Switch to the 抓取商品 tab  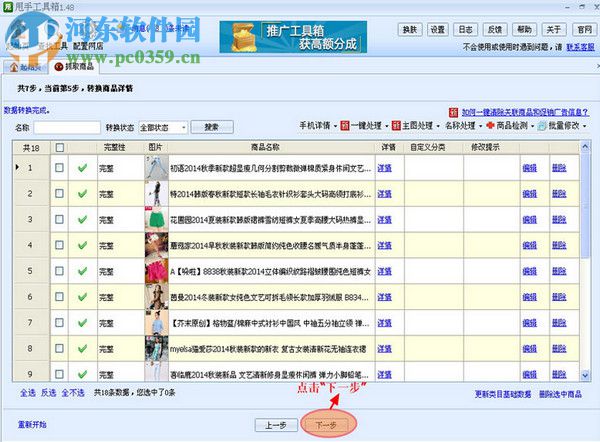pos(75,67)
